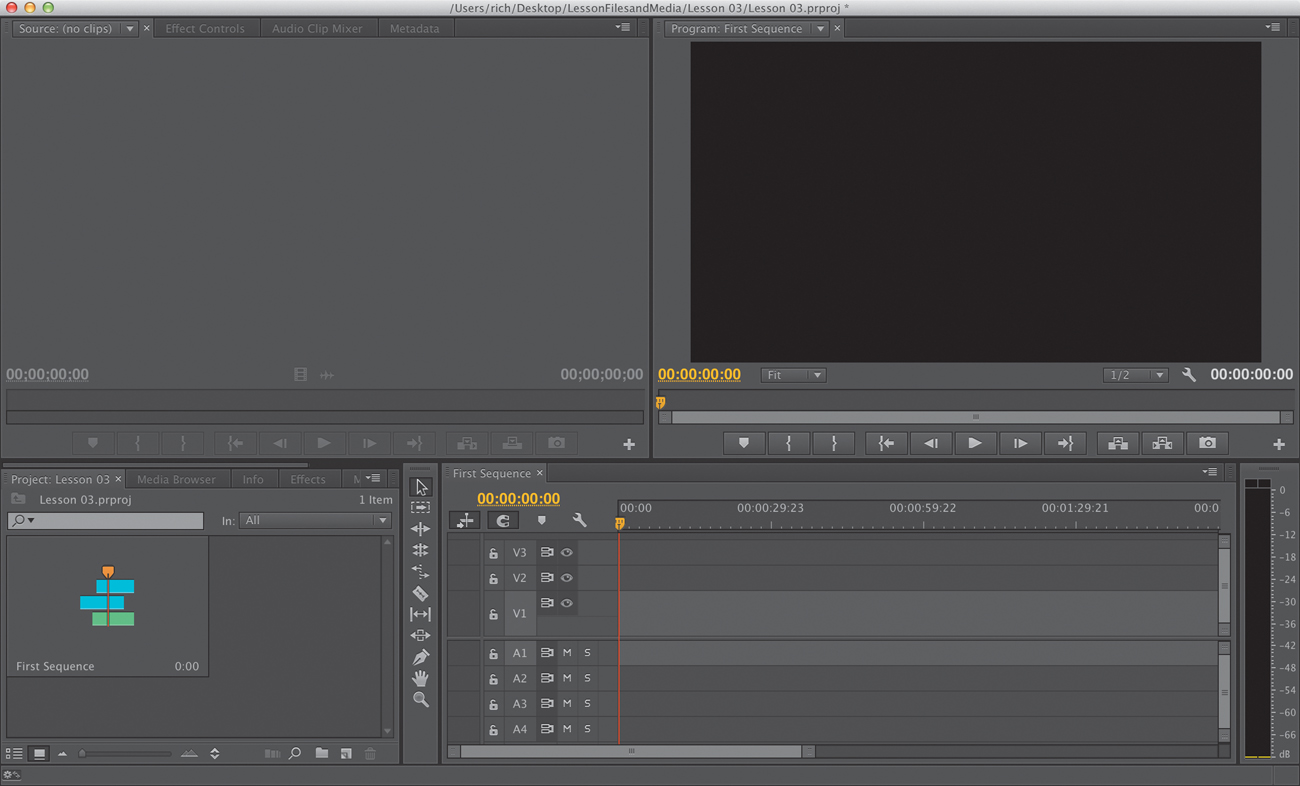Toggle lock on track A4
1300x786 pixels.
[x=493, y=730]
